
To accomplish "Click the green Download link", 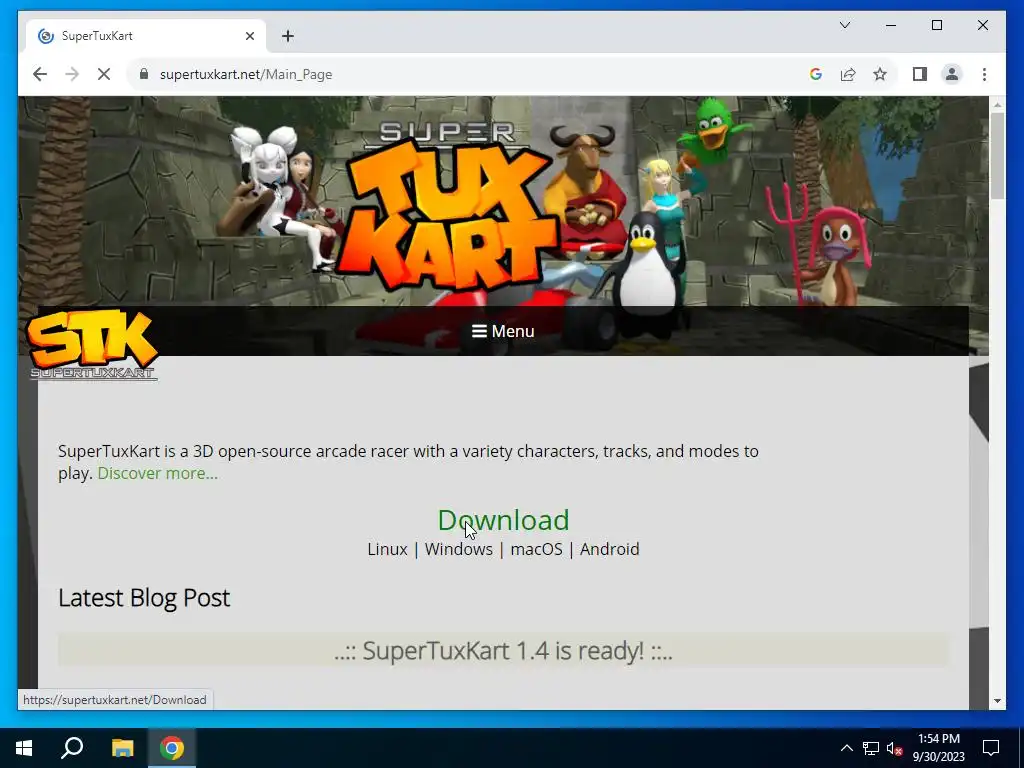I will pyautogui.click(x=503, y=520).
